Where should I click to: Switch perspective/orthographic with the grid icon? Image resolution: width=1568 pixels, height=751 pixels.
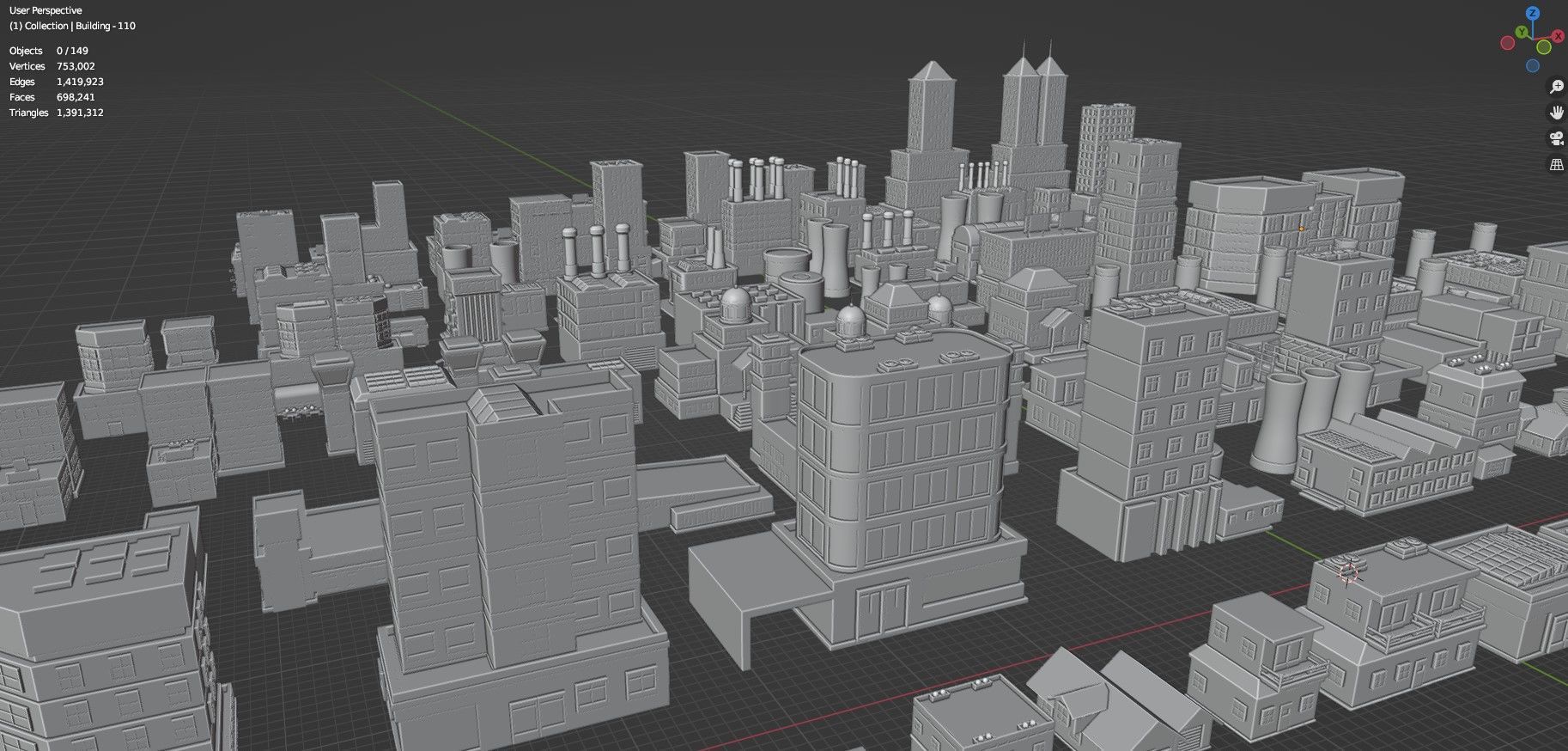click(1556, 164)
